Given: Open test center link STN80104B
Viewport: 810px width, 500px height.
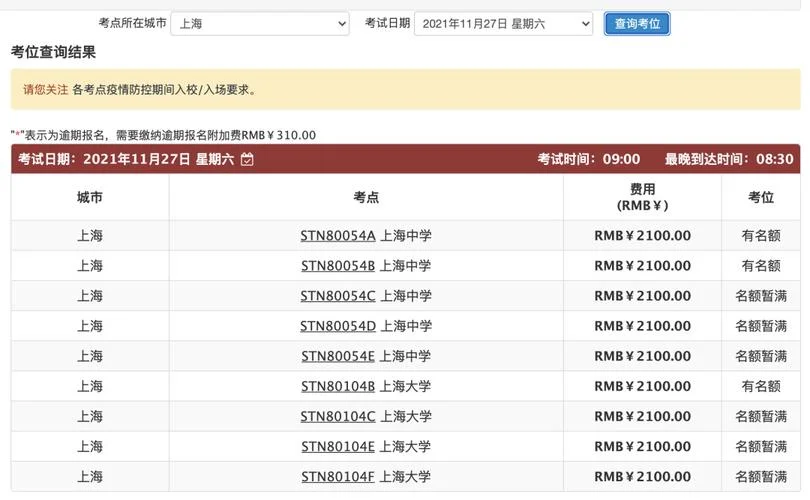Looking at the screenshot, I should pyautogui.click(x=338, y=386).
